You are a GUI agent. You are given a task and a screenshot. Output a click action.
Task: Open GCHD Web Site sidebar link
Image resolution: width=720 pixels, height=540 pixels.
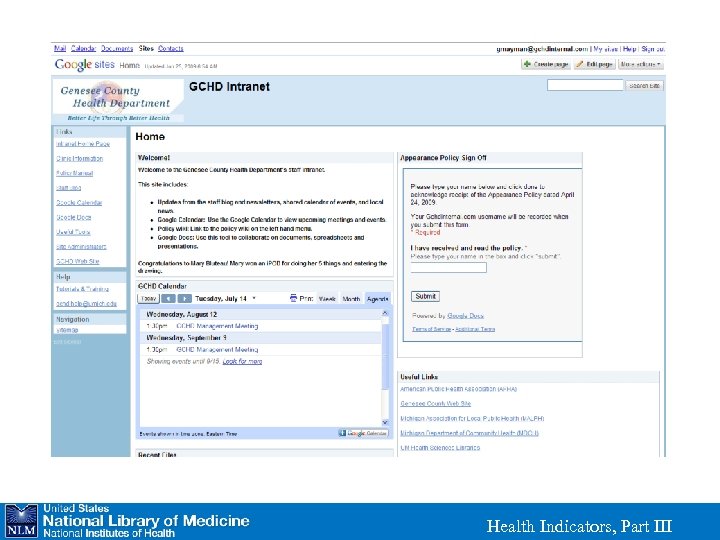pyautogui.click(x=78, y=261)
